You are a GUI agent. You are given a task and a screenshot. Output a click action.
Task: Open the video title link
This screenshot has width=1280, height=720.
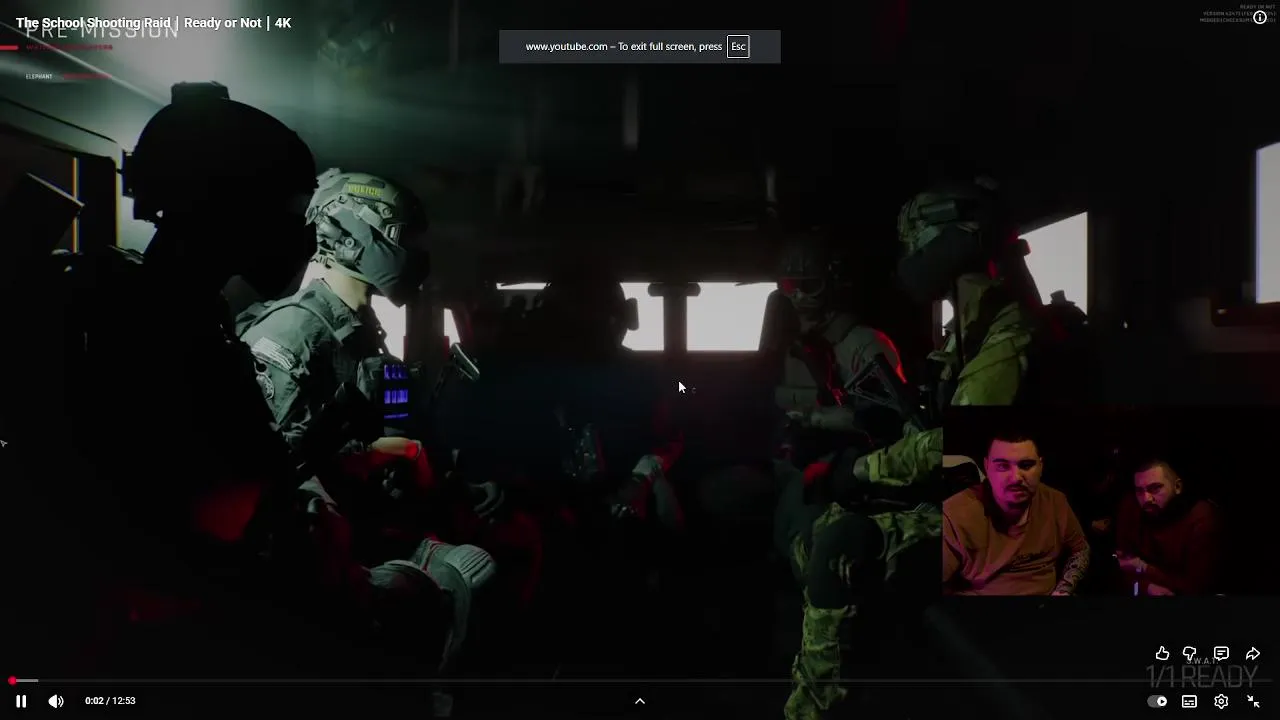click(153, 22)
